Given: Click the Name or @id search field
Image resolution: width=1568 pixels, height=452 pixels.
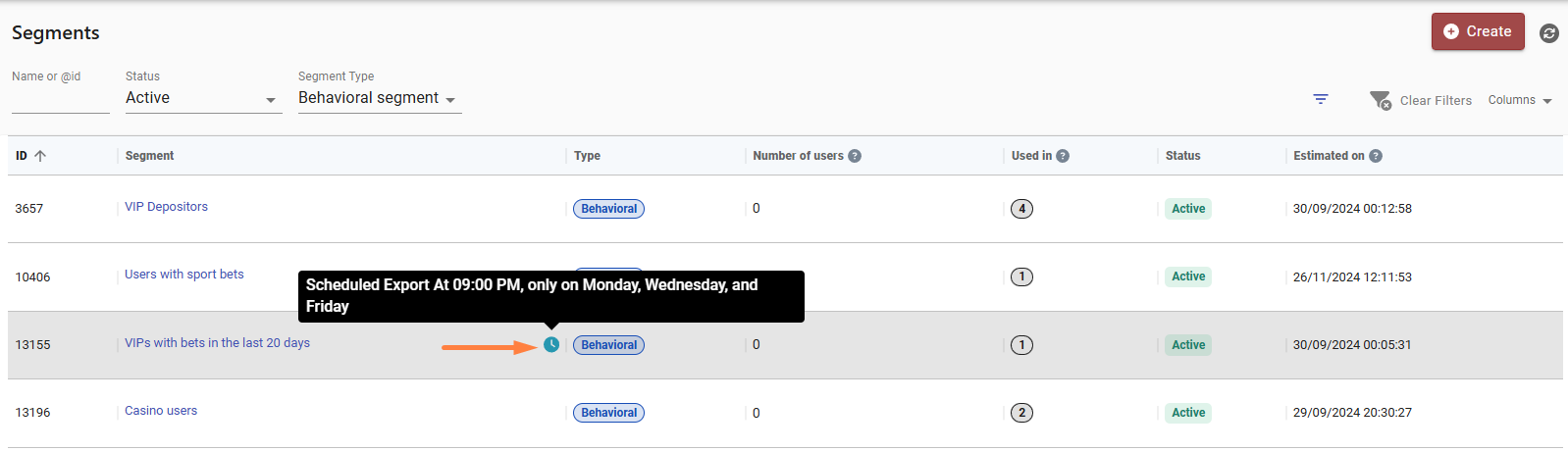Looking at the screenshot, I should pyautogui.click(x=61, y=99).
